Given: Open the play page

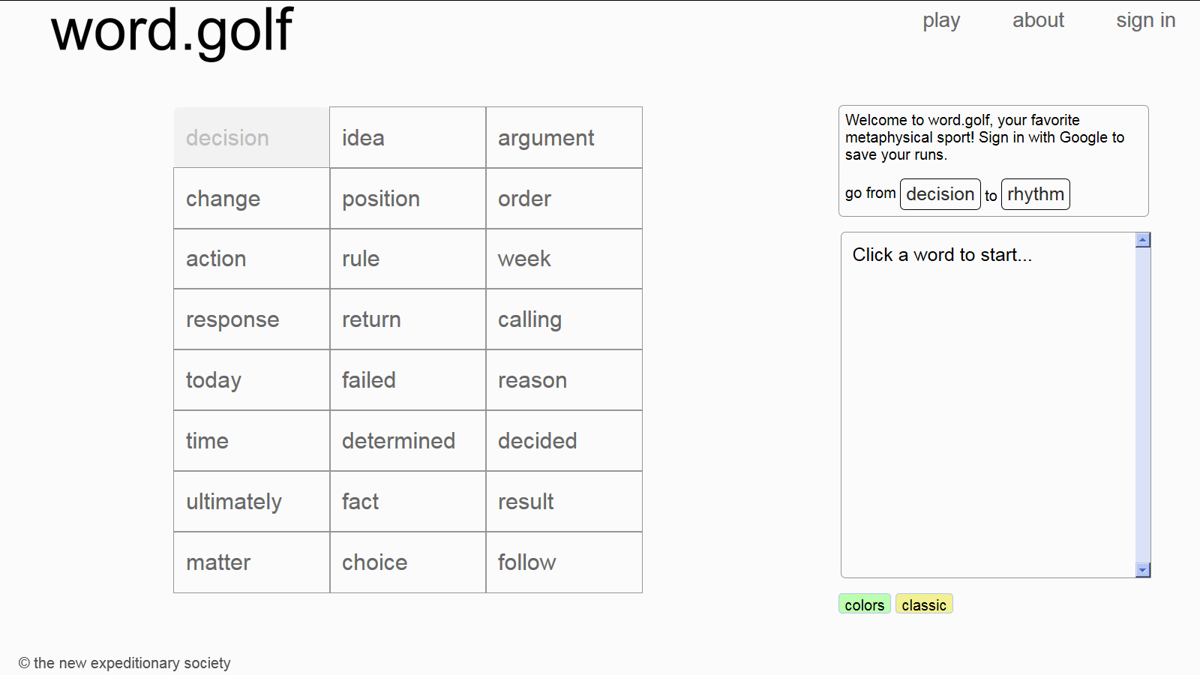Looking at the screenshot, I should [941, 20].
